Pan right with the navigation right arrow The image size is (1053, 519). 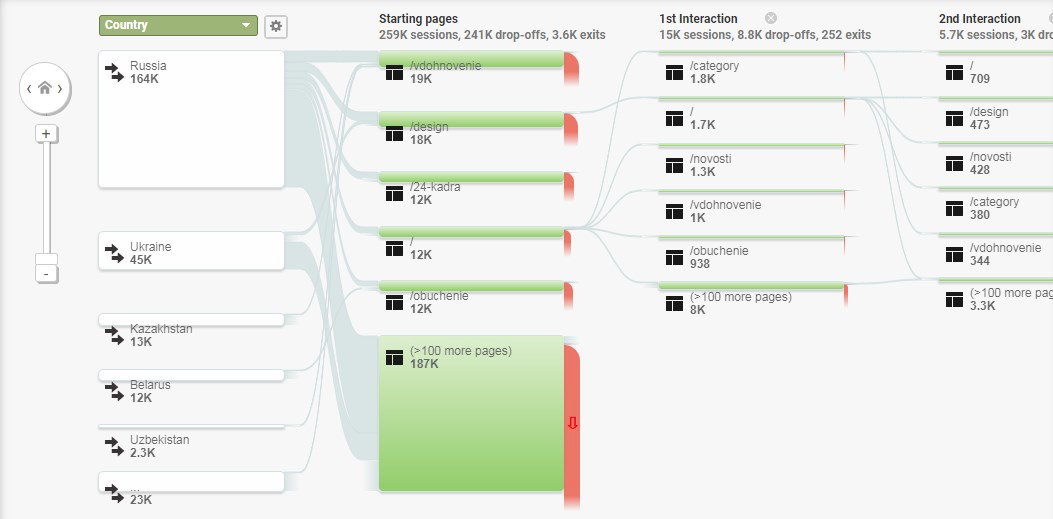pyautogui.click(x=60, y=89)
